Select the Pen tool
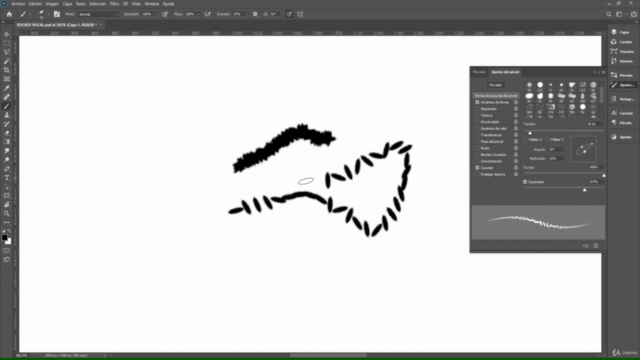Image resolution: width=640 pixels, height=360 pixels. tap(7, 169)
